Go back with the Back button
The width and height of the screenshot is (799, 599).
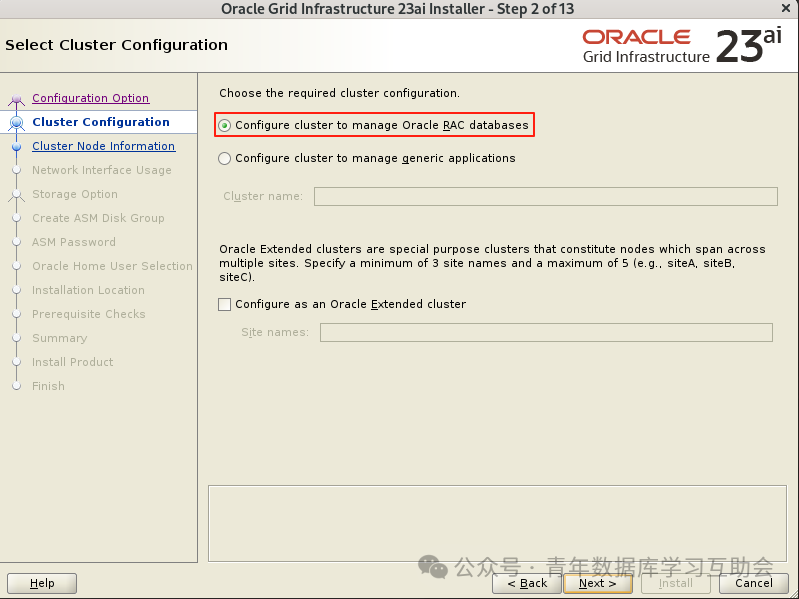pos(527,583)
